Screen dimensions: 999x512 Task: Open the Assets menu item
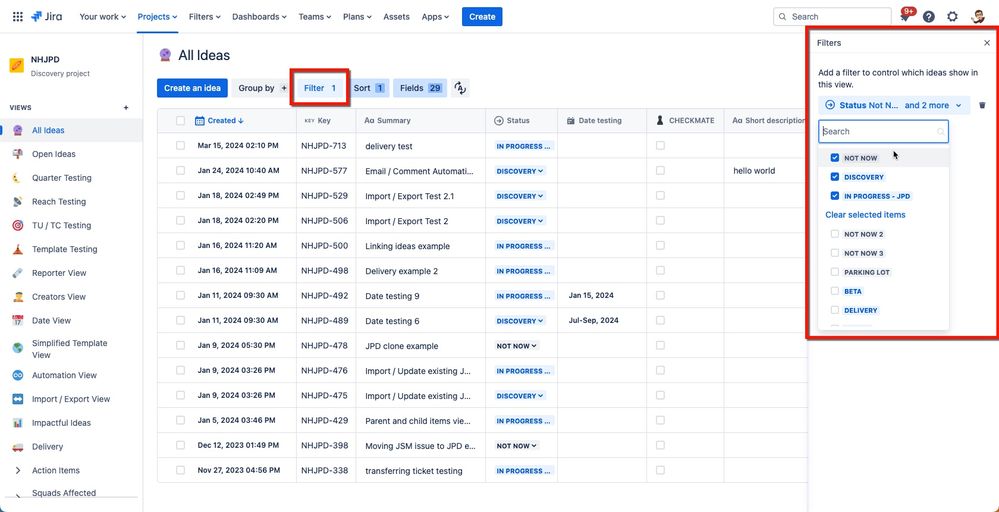click(396, 17)
